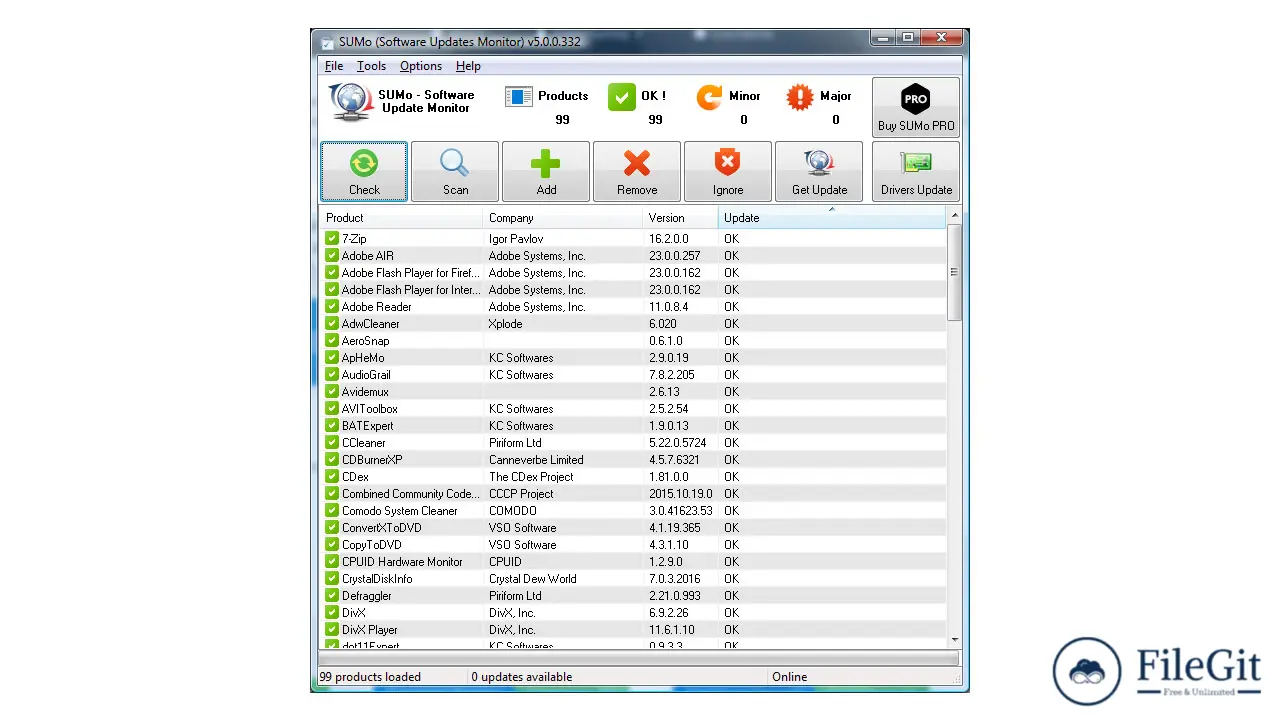Select the ApHeMo row

click(x=632, y=358)
